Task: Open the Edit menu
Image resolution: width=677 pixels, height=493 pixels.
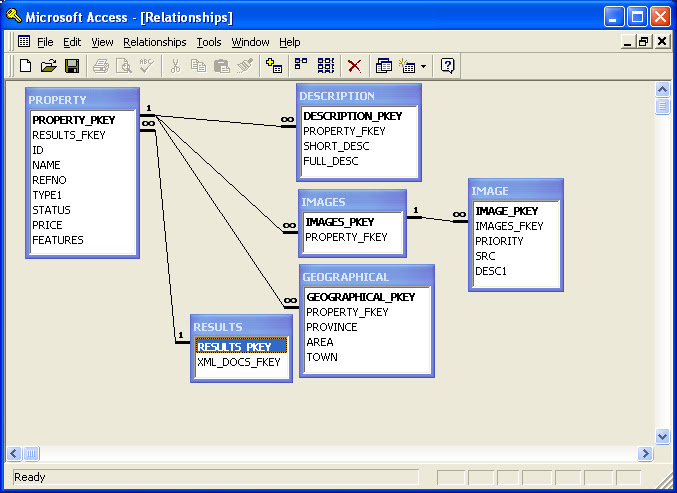Action: click(x=72, y=42)
